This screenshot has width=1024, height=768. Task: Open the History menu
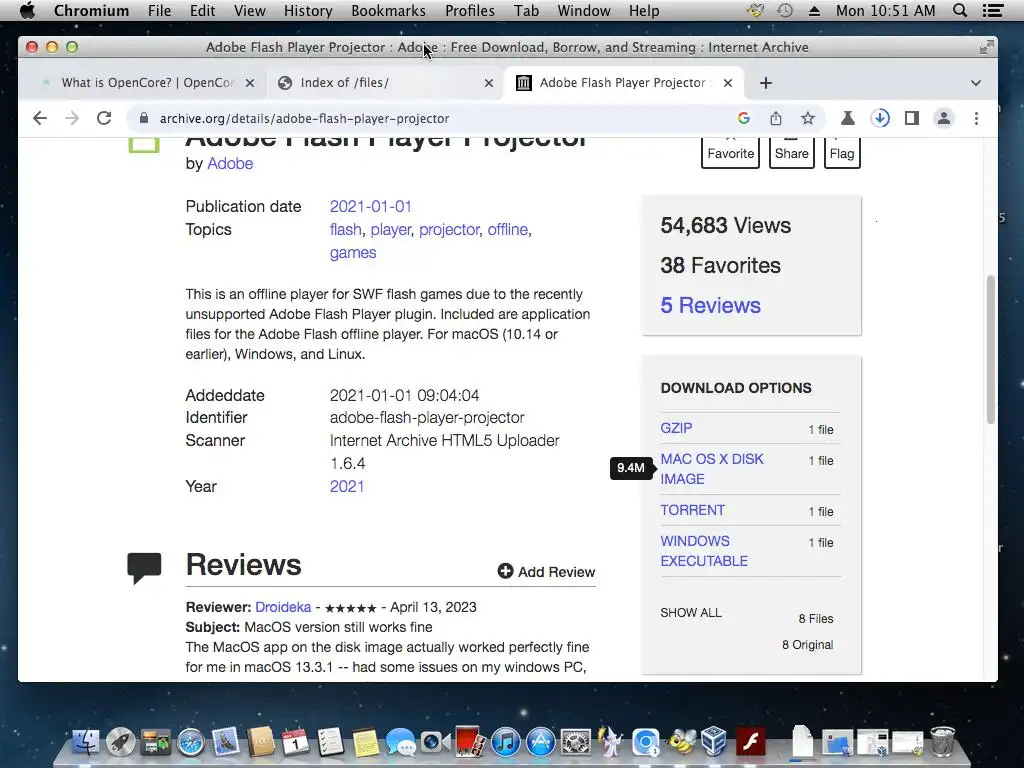pyautogui.click(x=308, y=10)
